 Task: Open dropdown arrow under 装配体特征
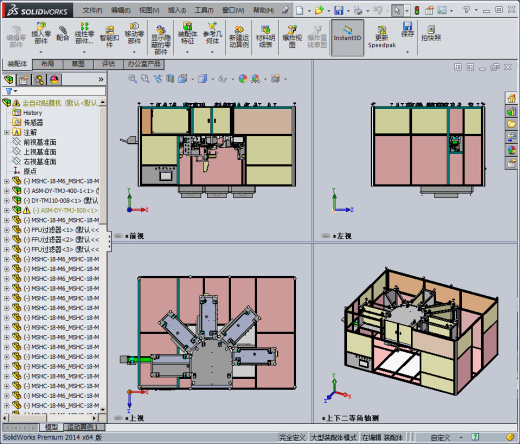(x=187, y=52)
